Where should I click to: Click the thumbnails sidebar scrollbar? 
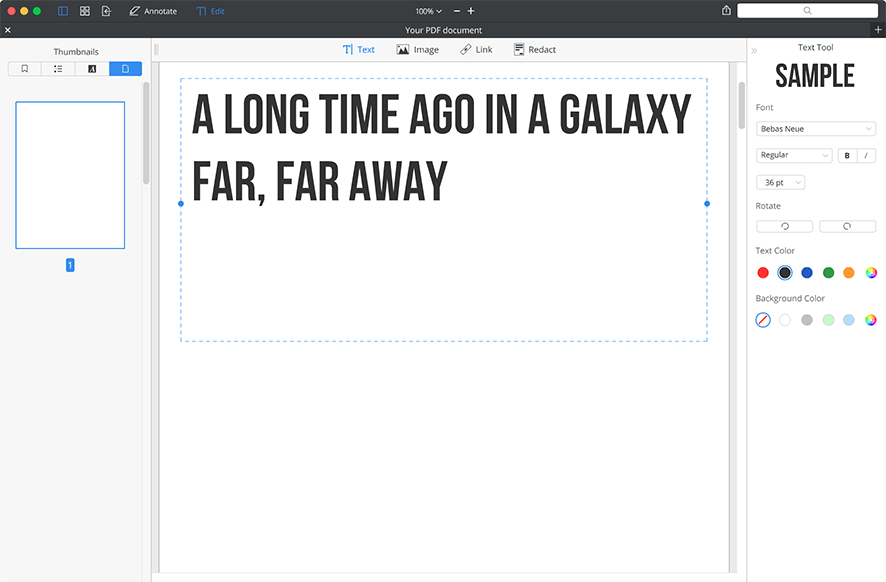pos(146,133)
